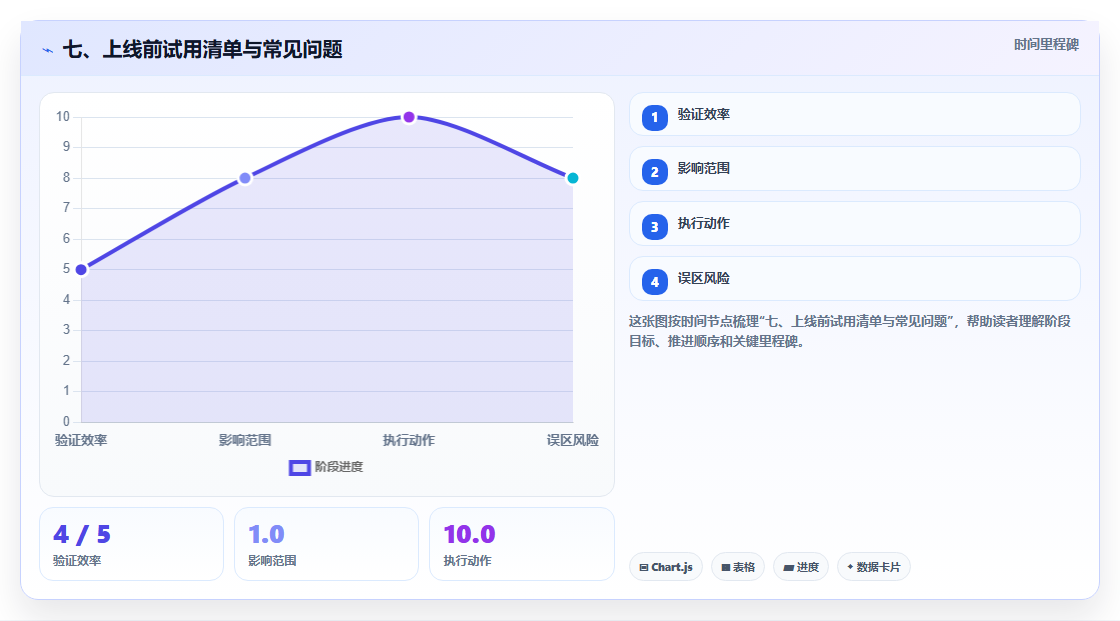Select the 4 / 5 验证效率 data card
Viewport: 1120px width, 621px height.
pos(131,544)
